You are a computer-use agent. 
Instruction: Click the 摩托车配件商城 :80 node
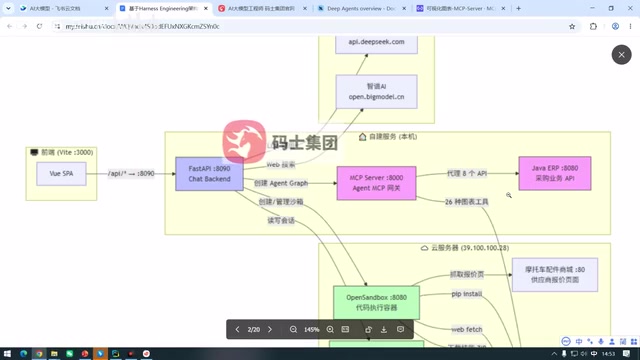click(x=555, y=275)
